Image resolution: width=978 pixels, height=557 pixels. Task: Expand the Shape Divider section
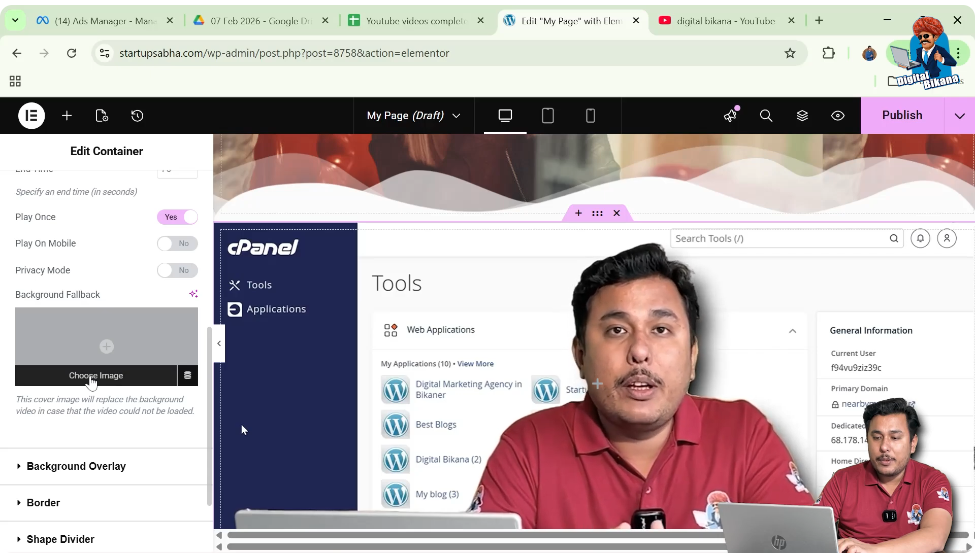60,540
